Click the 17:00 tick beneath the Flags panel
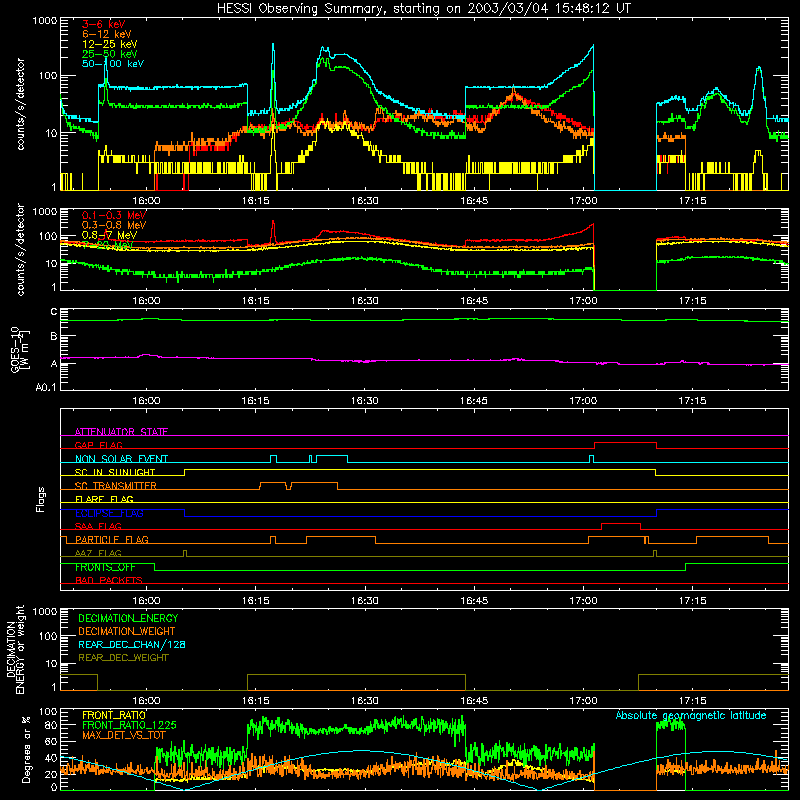The height and width of the screenshot is (800, 800). coord(583,601)
